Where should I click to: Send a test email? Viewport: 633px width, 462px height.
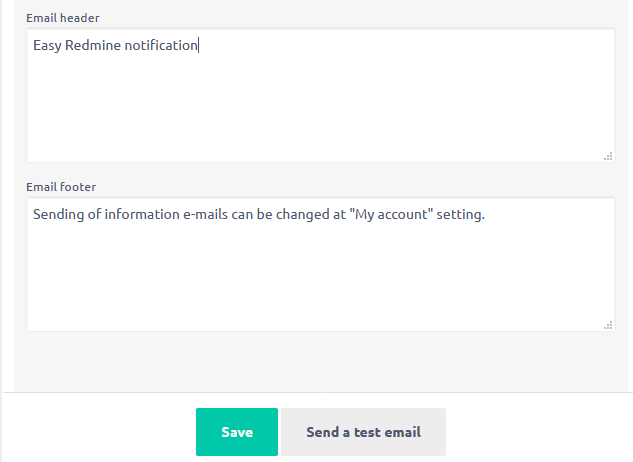[363, 432]
